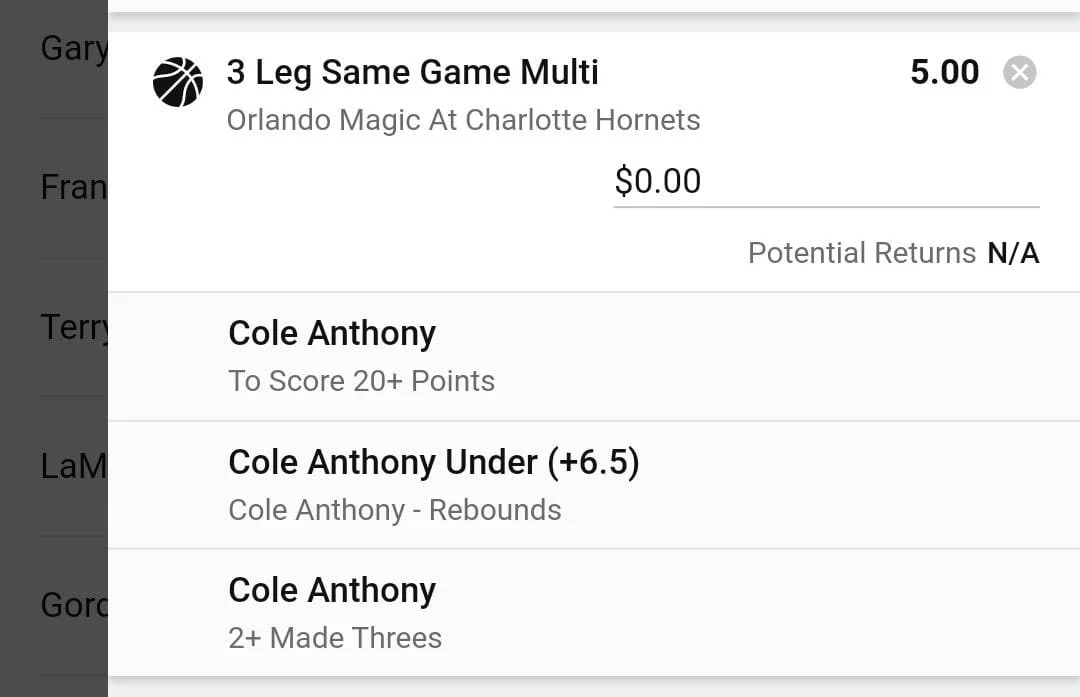Select the 3 Leg Same Game Multi title
Screen dimensions: 1080x697
click(x=412, y=72)
